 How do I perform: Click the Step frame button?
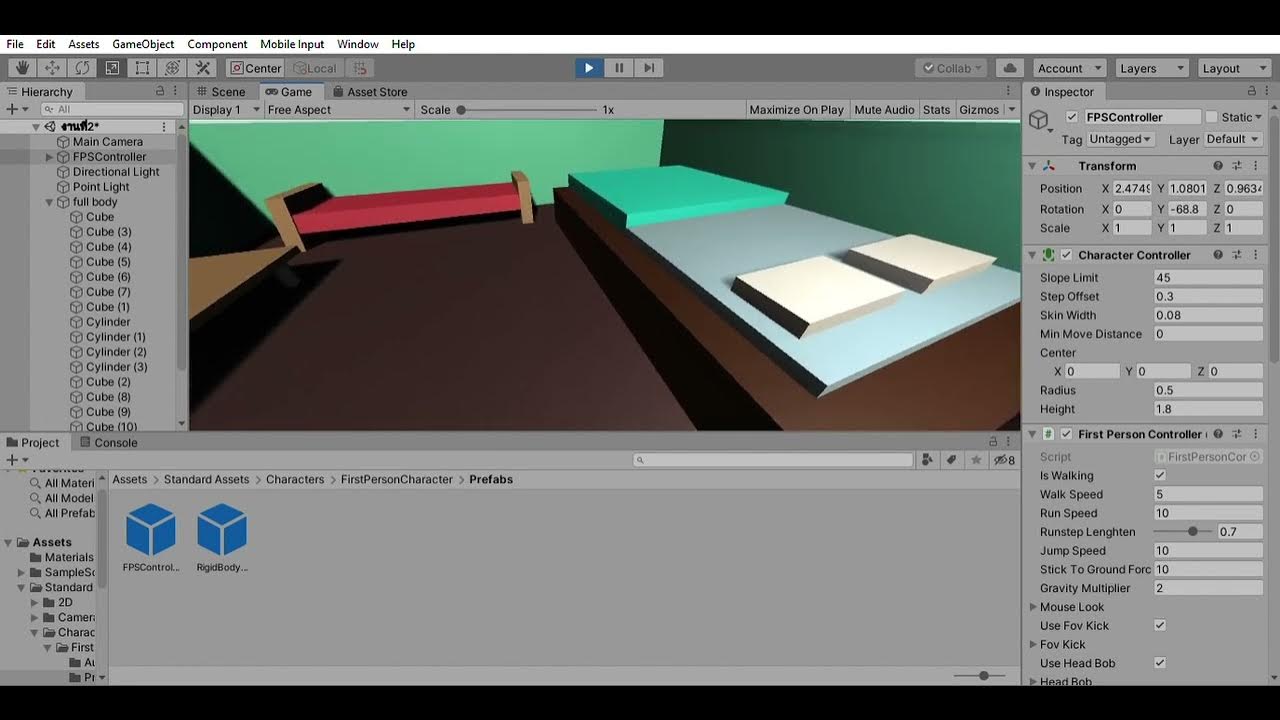pyautogui.click(x=649, y=68)
